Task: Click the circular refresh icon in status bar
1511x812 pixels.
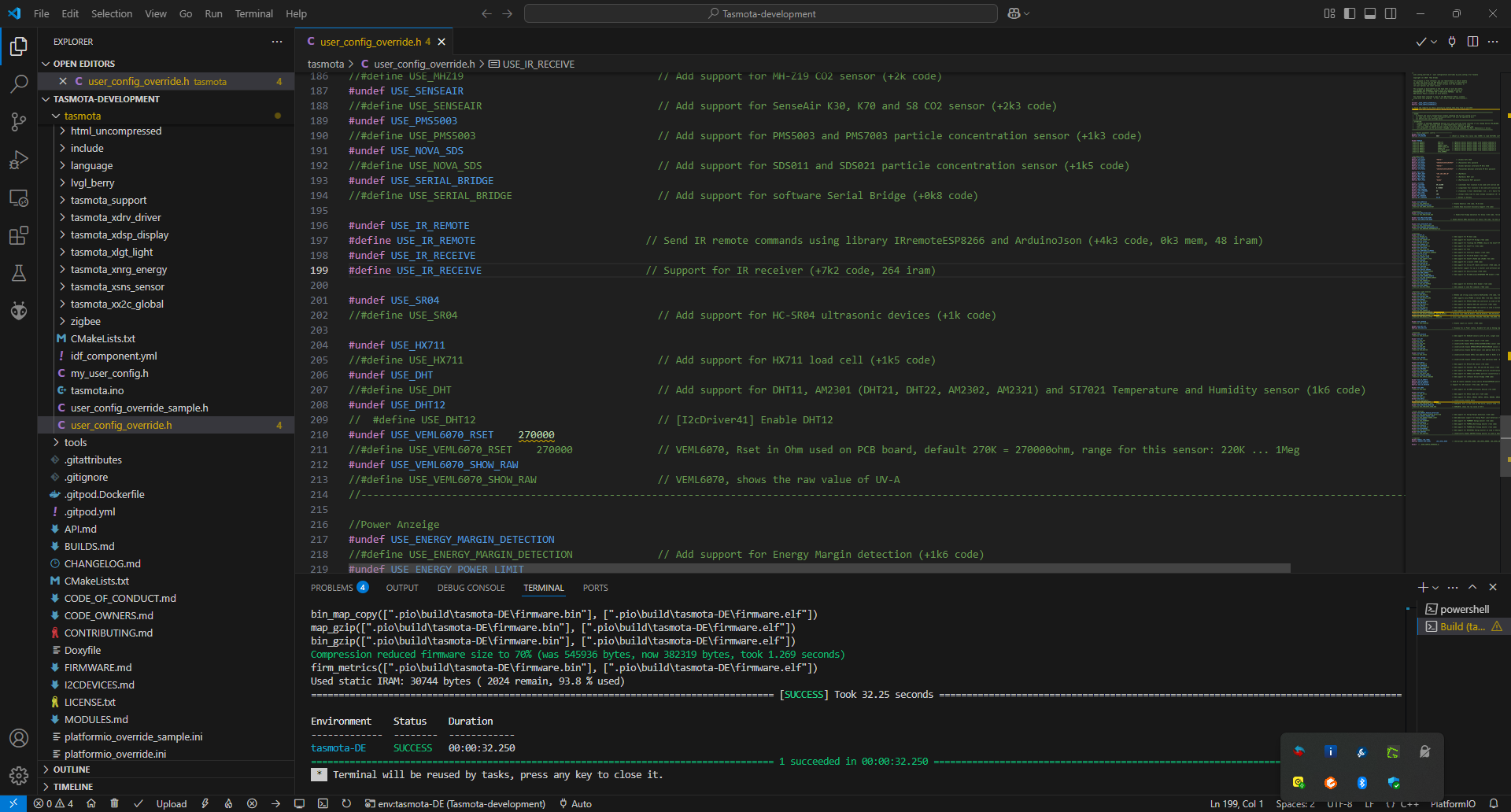Action: (x=346, y=803)
